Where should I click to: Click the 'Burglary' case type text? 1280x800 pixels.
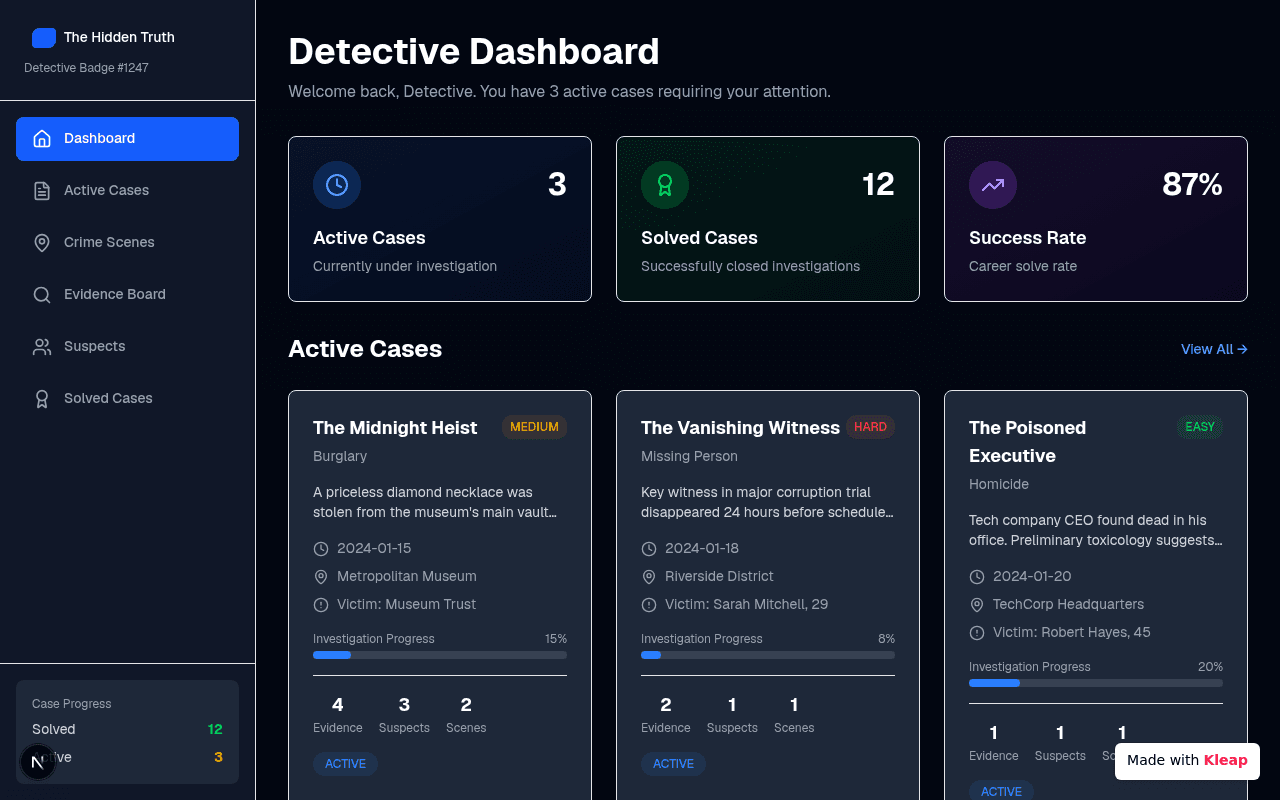point(340,456)
